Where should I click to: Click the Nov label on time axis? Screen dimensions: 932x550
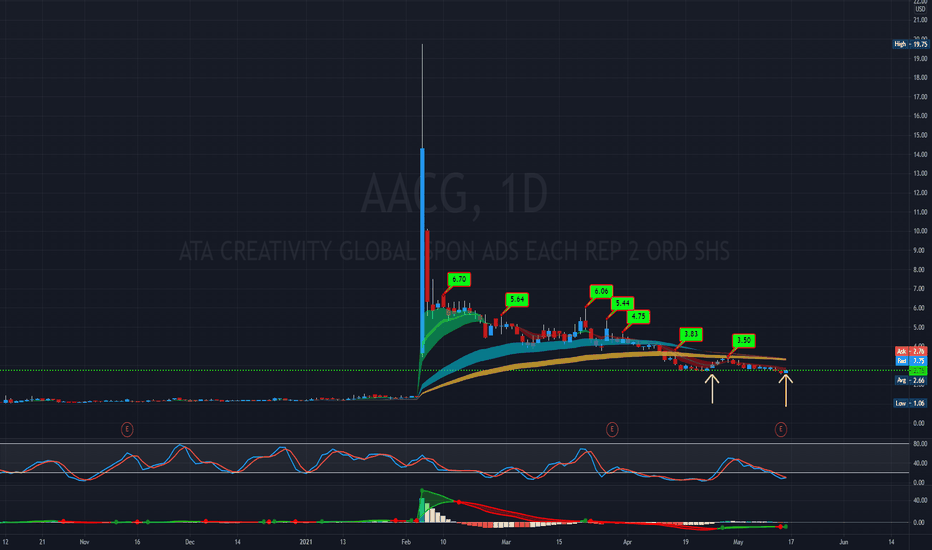[x=84, y=542]
